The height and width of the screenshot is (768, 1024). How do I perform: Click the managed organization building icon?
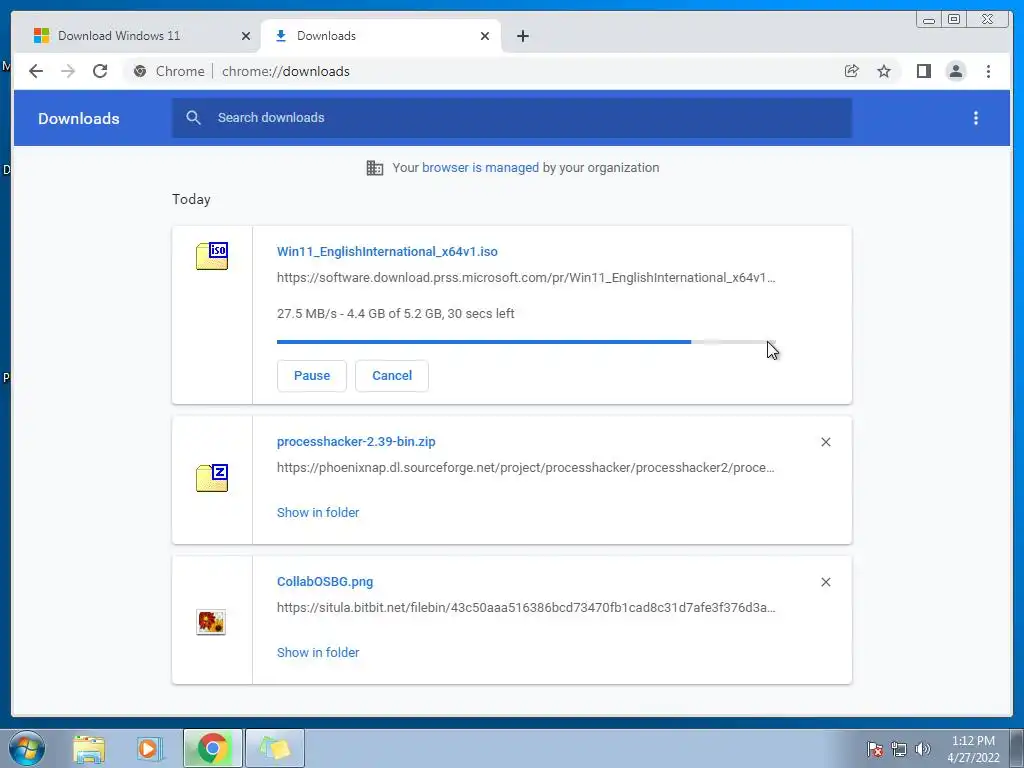pos(375,168)
